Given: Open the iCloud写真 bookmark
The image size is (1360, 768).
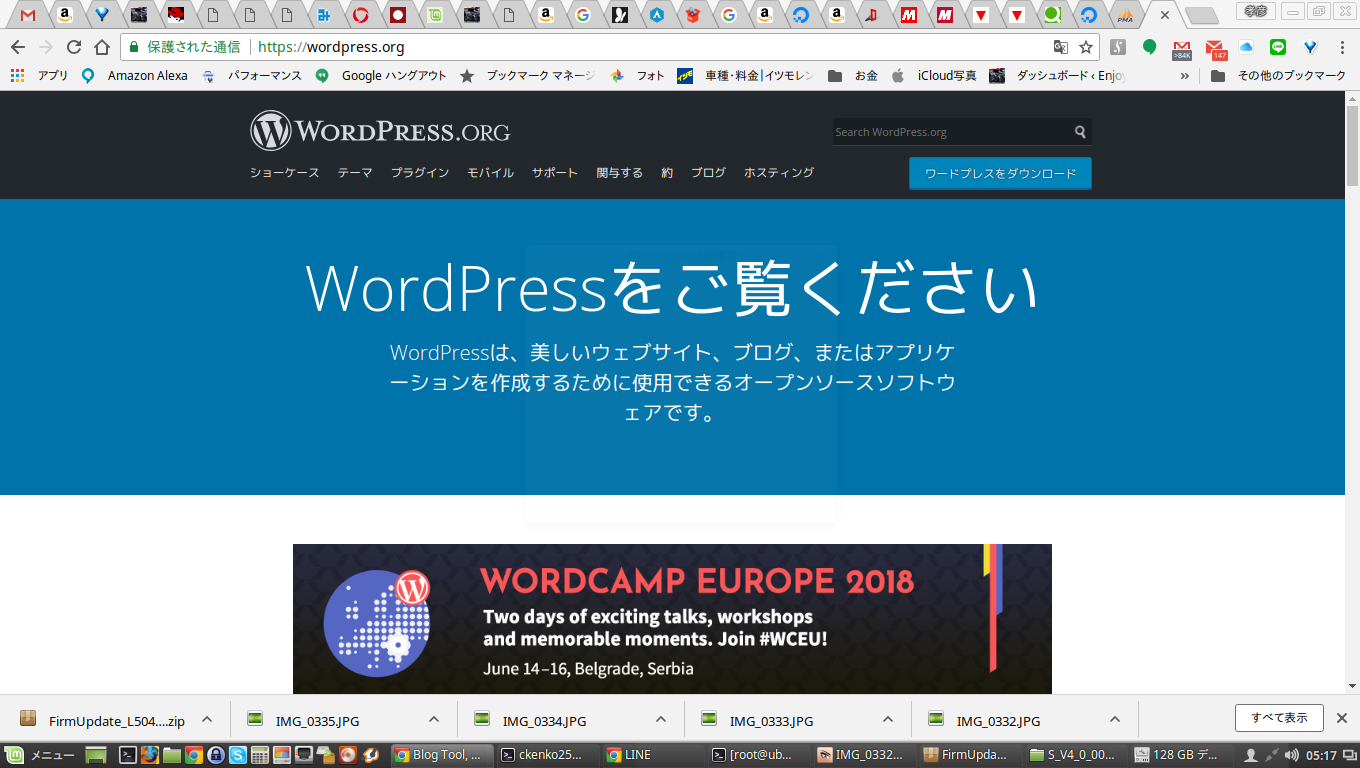Looking at the screenshot, I should pos(934,75).
